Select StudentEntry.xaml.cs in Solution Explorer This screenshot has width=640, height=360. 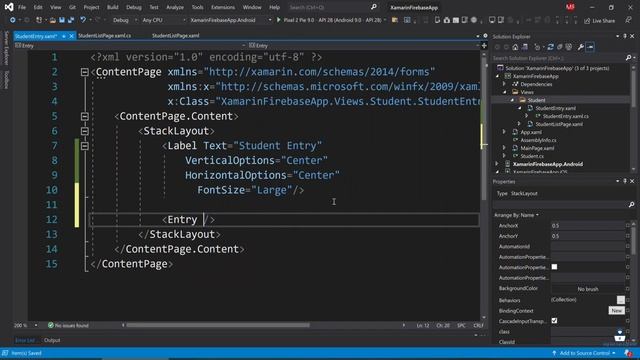click(565, 116)
